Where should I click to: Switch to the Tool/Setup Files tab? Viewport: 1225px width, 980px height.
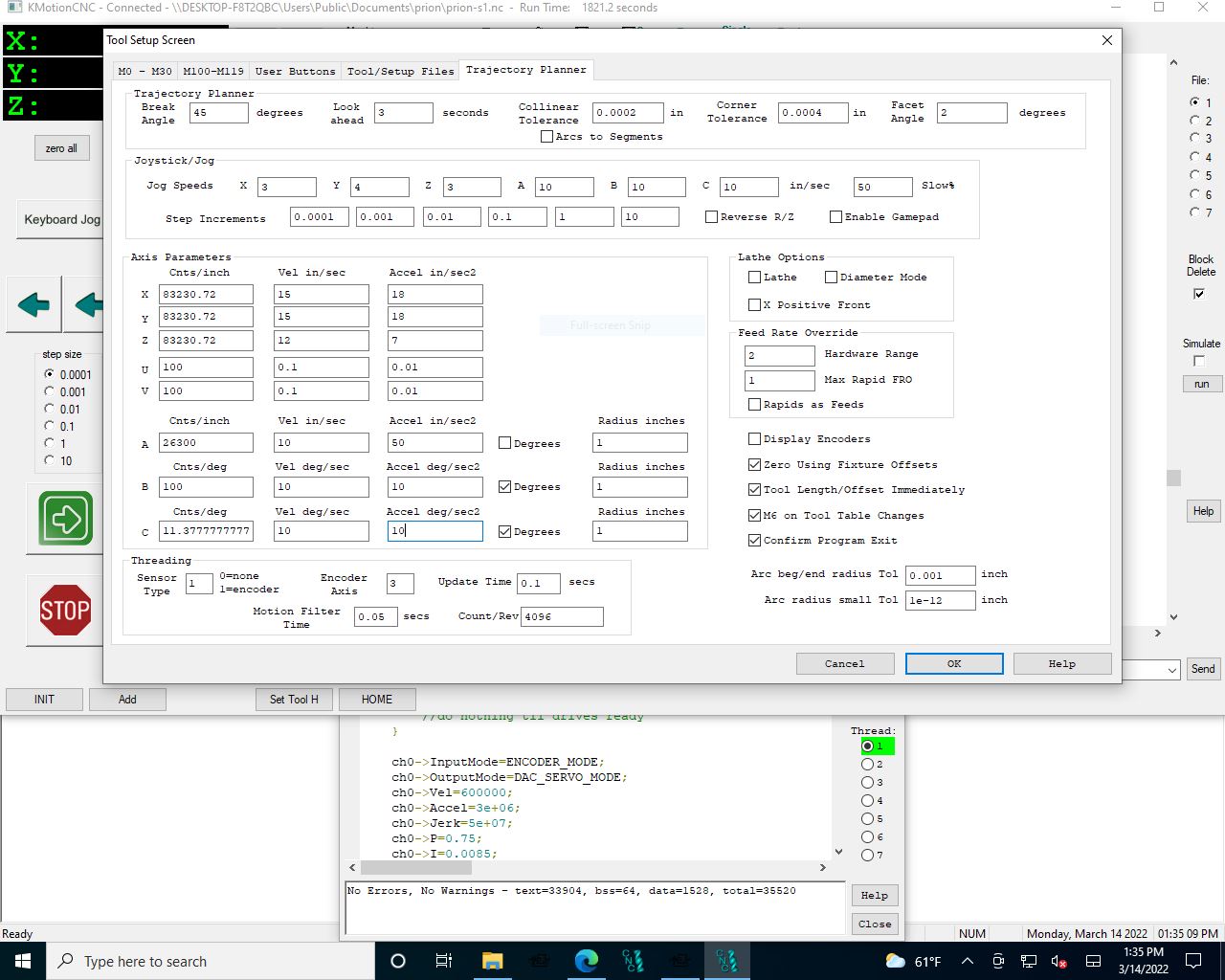(400, 71)
